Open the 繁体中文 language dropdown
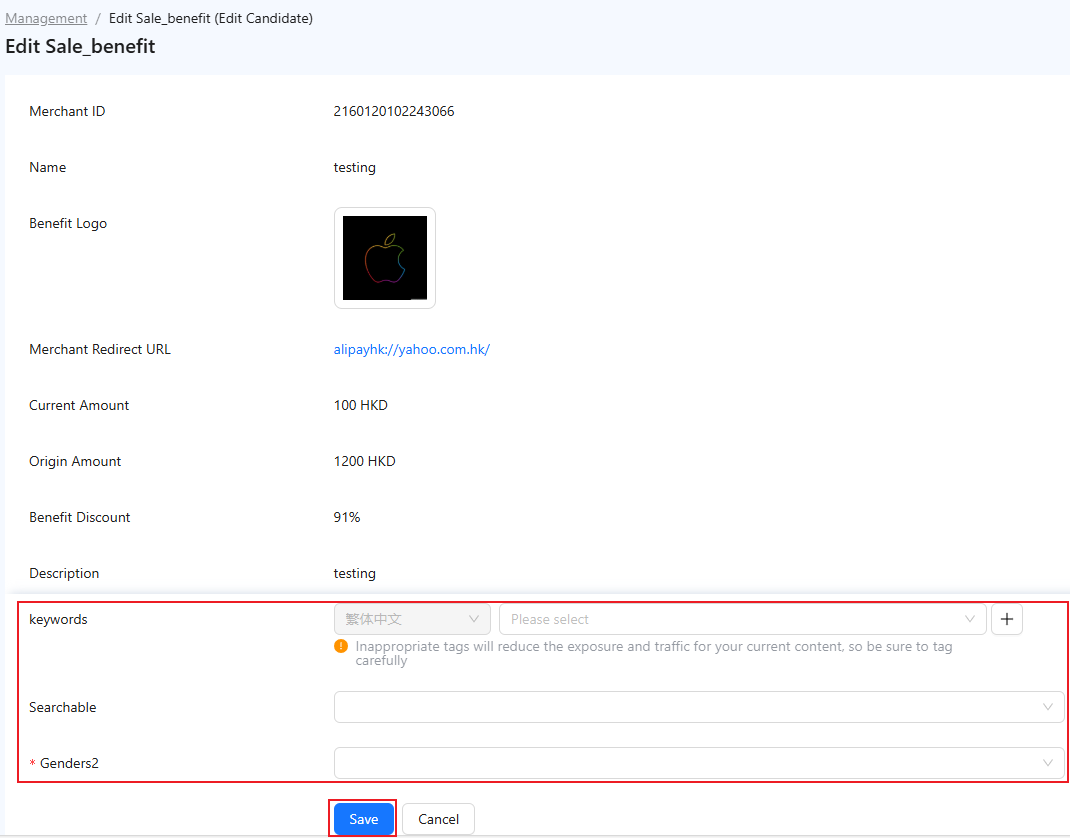The image size is (1070, 838). point(412,620)
